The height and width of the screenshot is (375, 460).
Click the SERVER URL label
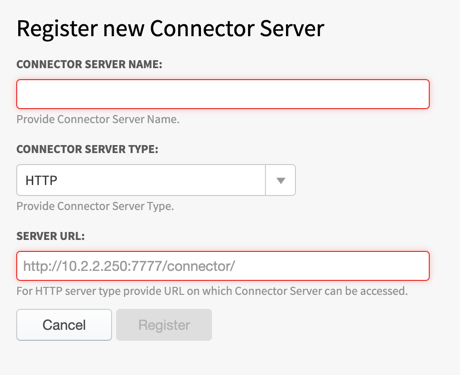[x=51, y=236]
